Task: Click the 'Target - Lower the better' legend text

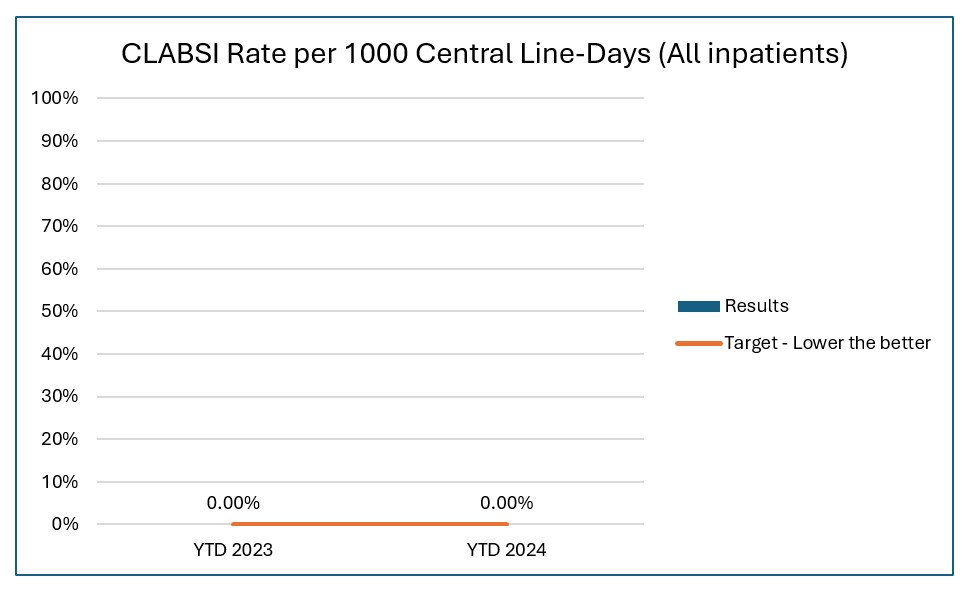Action: tap(827, 344)
